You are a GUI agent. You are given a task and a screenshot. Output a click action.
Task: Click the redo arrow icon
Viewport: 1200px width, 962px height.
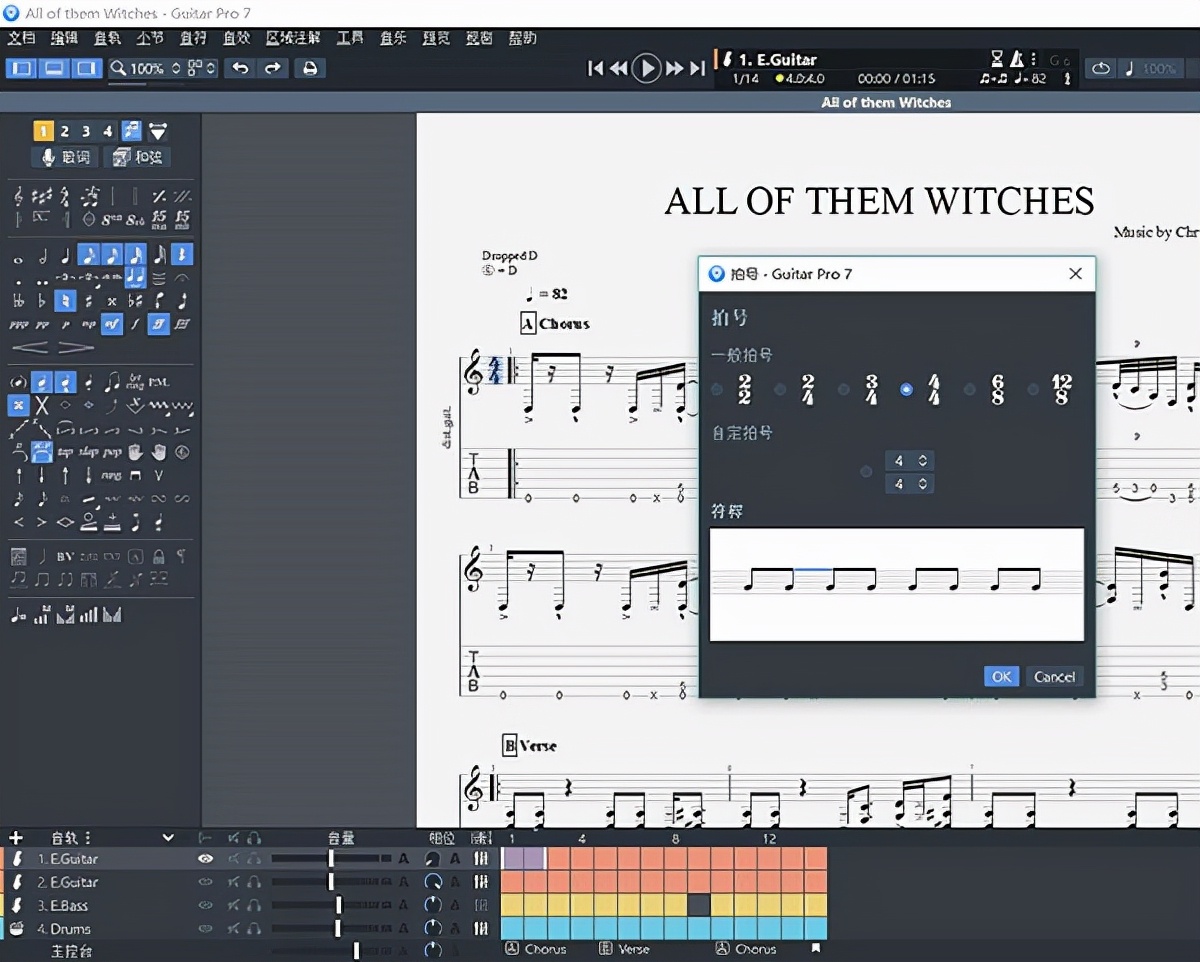272,68
